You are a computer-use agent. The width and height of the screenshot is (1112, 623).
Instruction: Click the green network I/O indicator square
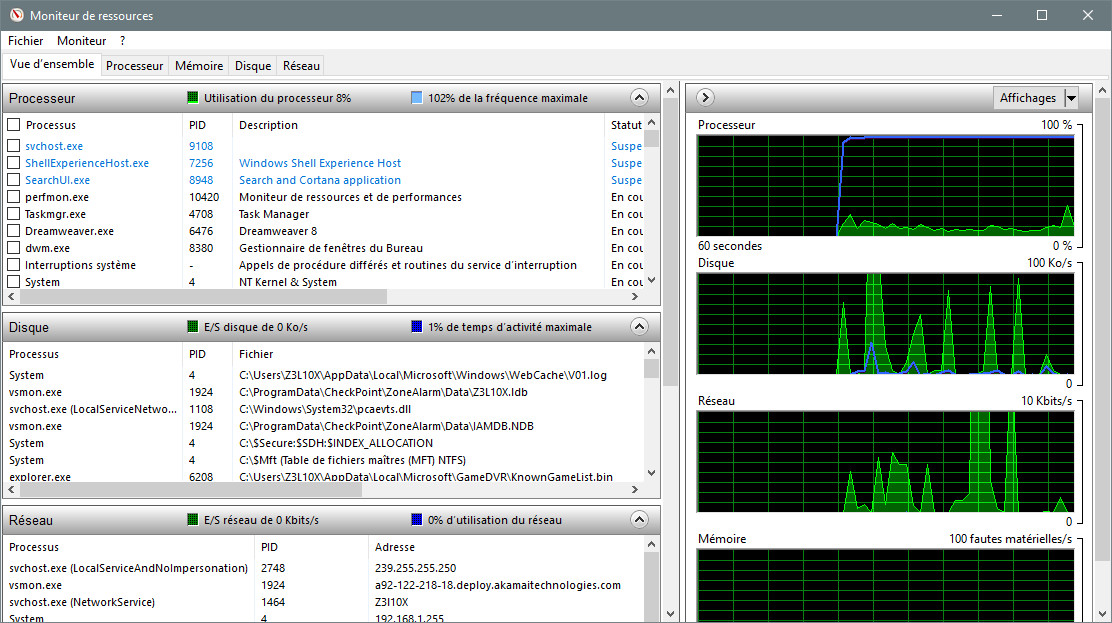(x=192, y=519)
